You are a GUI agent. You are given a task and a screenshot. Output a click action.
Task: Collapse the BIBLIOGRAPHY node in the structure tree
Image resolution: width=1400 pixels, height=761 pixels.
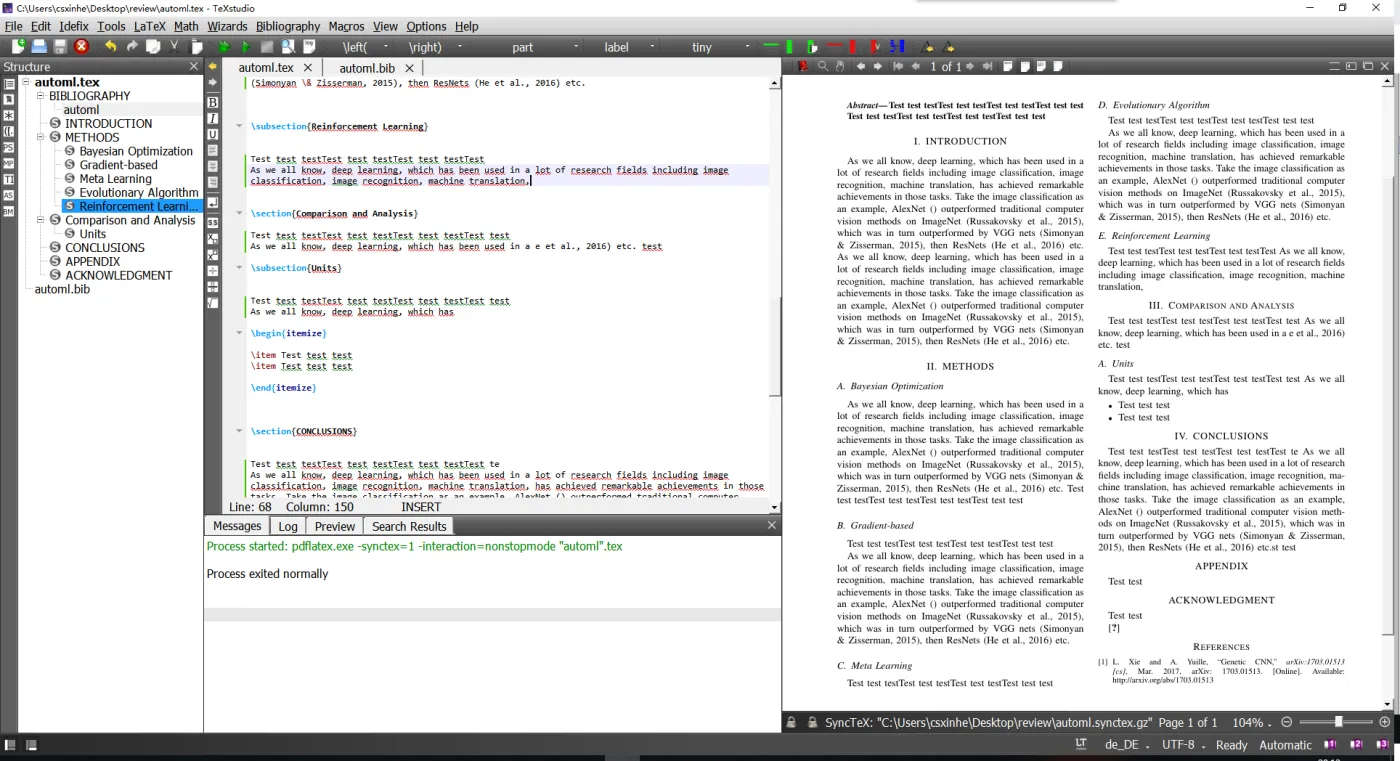(x=41, y=96)
